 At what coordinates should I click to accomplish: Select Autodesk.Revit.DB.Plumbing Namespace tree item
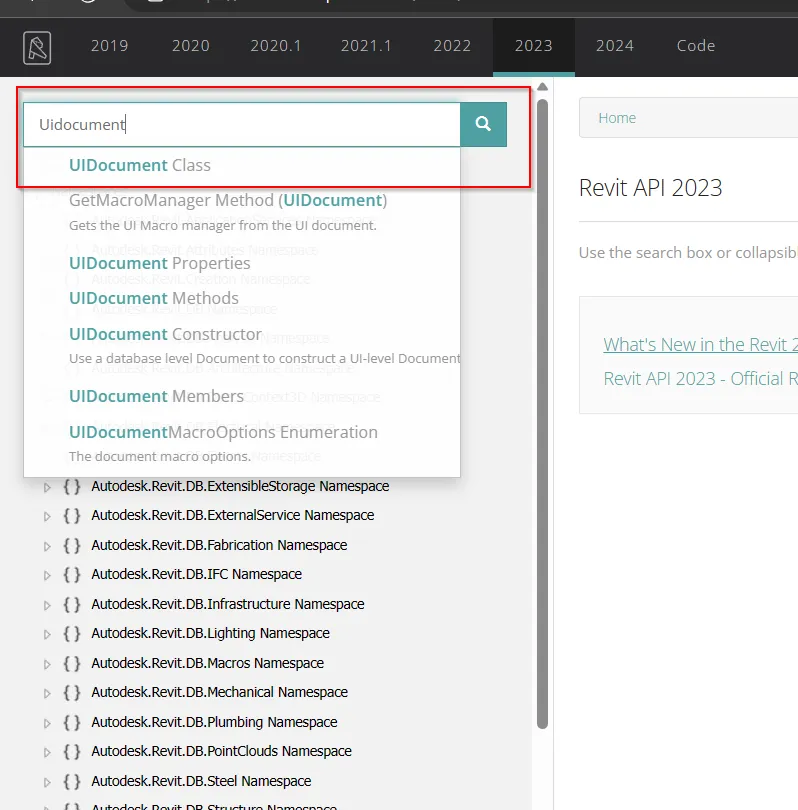point(214,722)
